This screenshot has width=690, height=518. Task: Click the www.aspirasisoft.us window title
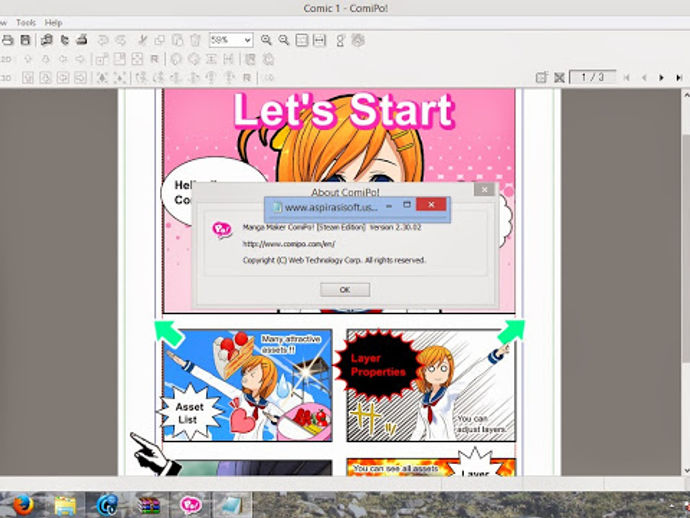tap(331, 207)
